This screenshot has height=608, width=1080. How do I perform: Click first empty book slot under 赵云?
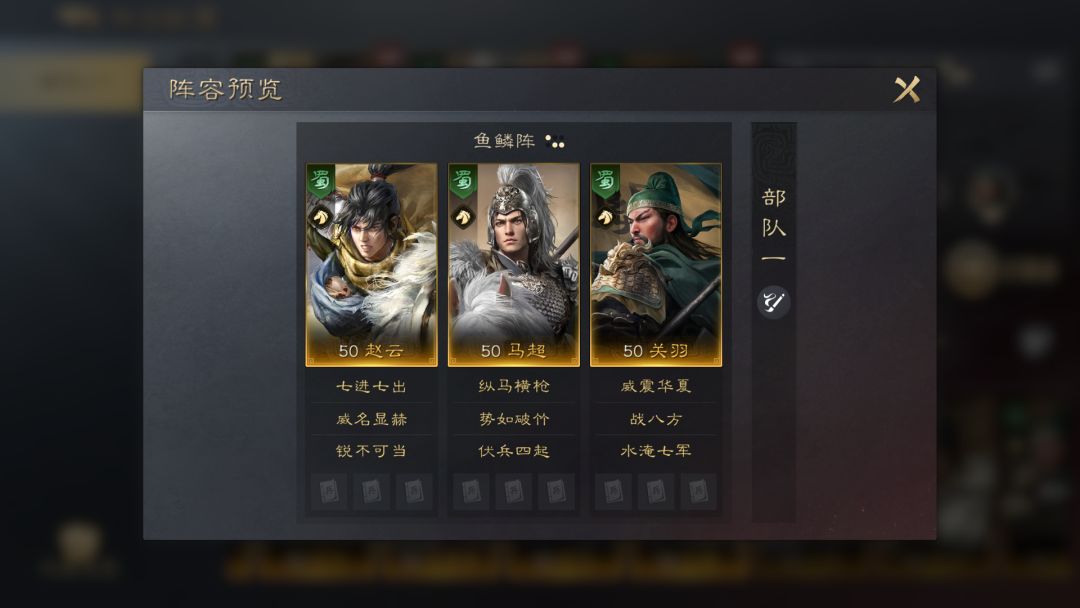click(329, 492)
